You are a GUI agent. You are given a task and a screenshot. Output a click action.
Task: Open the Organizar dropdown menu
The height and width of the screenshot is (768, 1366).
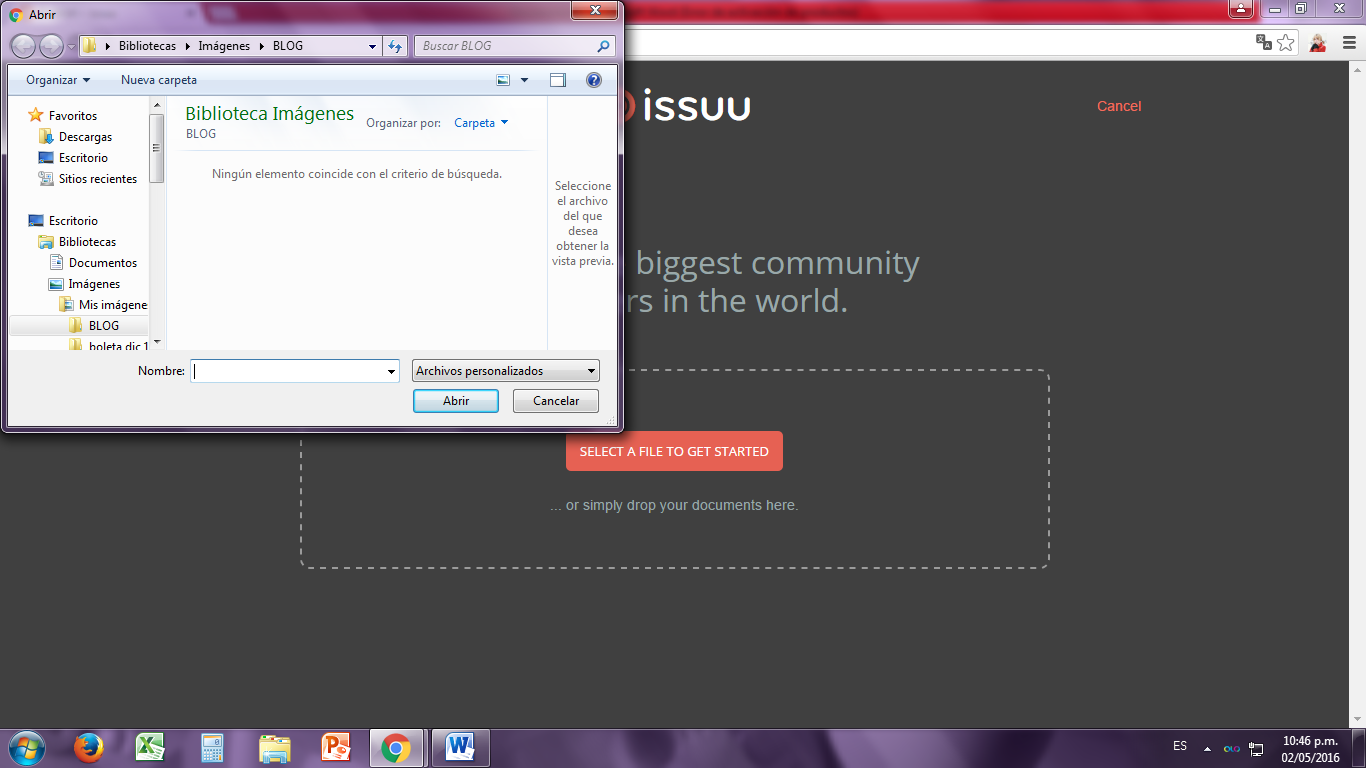click(x=58, y=80)
